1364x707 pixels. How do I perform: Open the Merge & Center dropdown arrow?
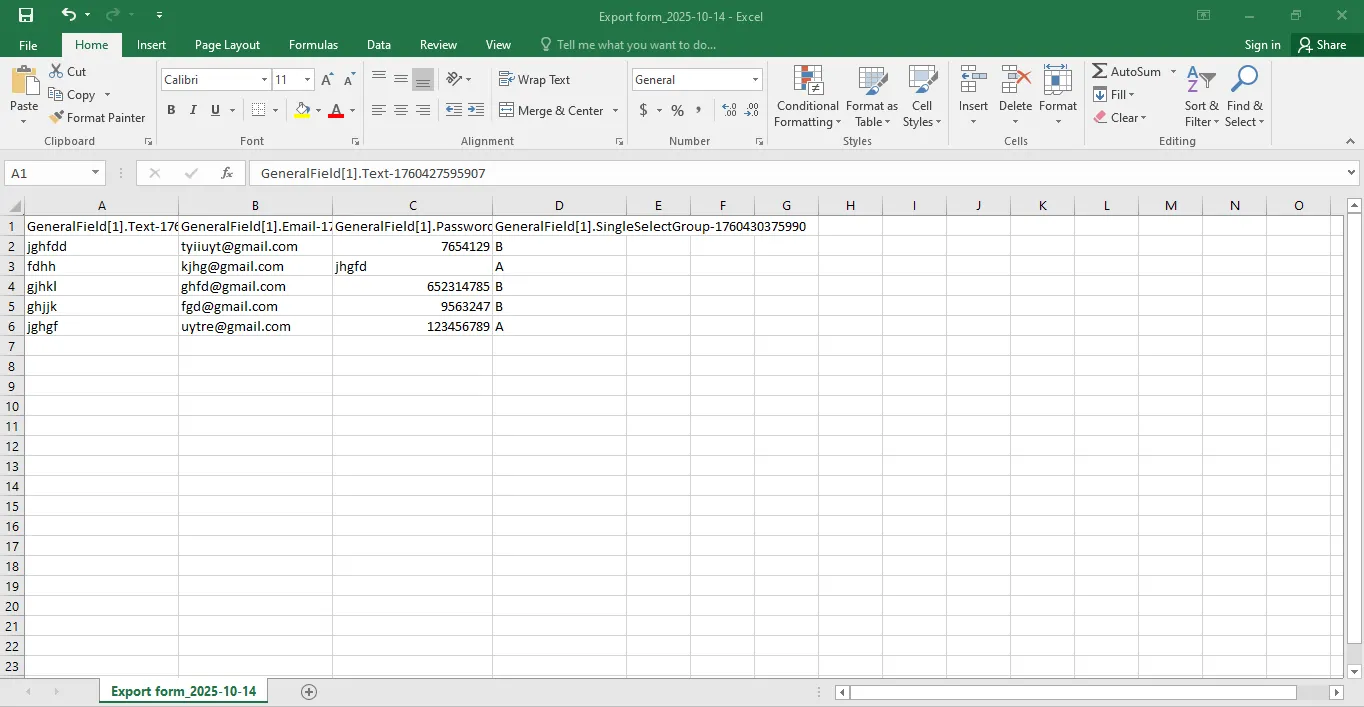coord(615,111)
